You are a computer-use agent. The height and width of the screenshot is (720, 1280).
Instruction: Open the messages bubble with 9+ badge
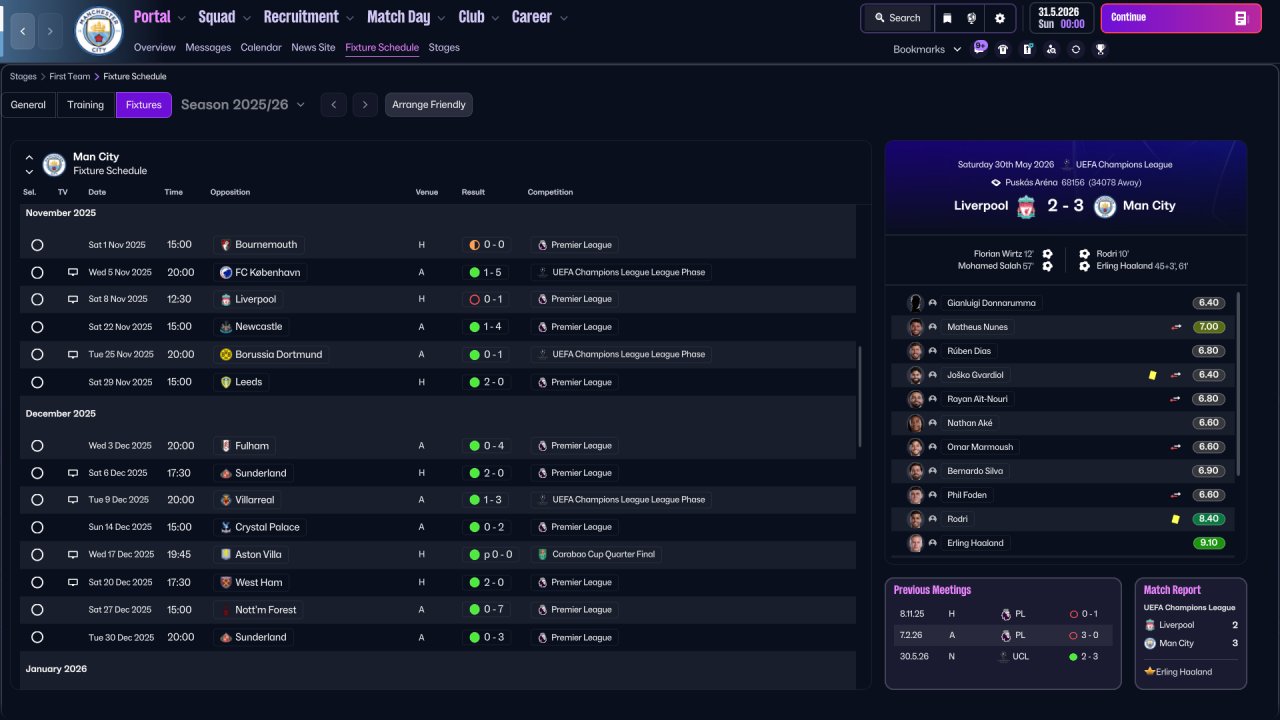[980, 48]
